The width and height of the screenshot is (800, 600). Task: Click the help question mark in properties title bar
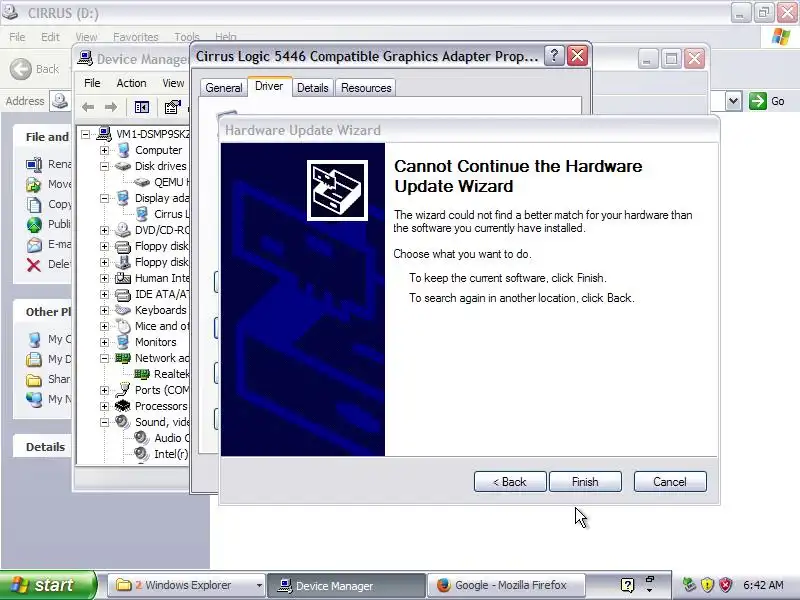(x=554, y=56)
